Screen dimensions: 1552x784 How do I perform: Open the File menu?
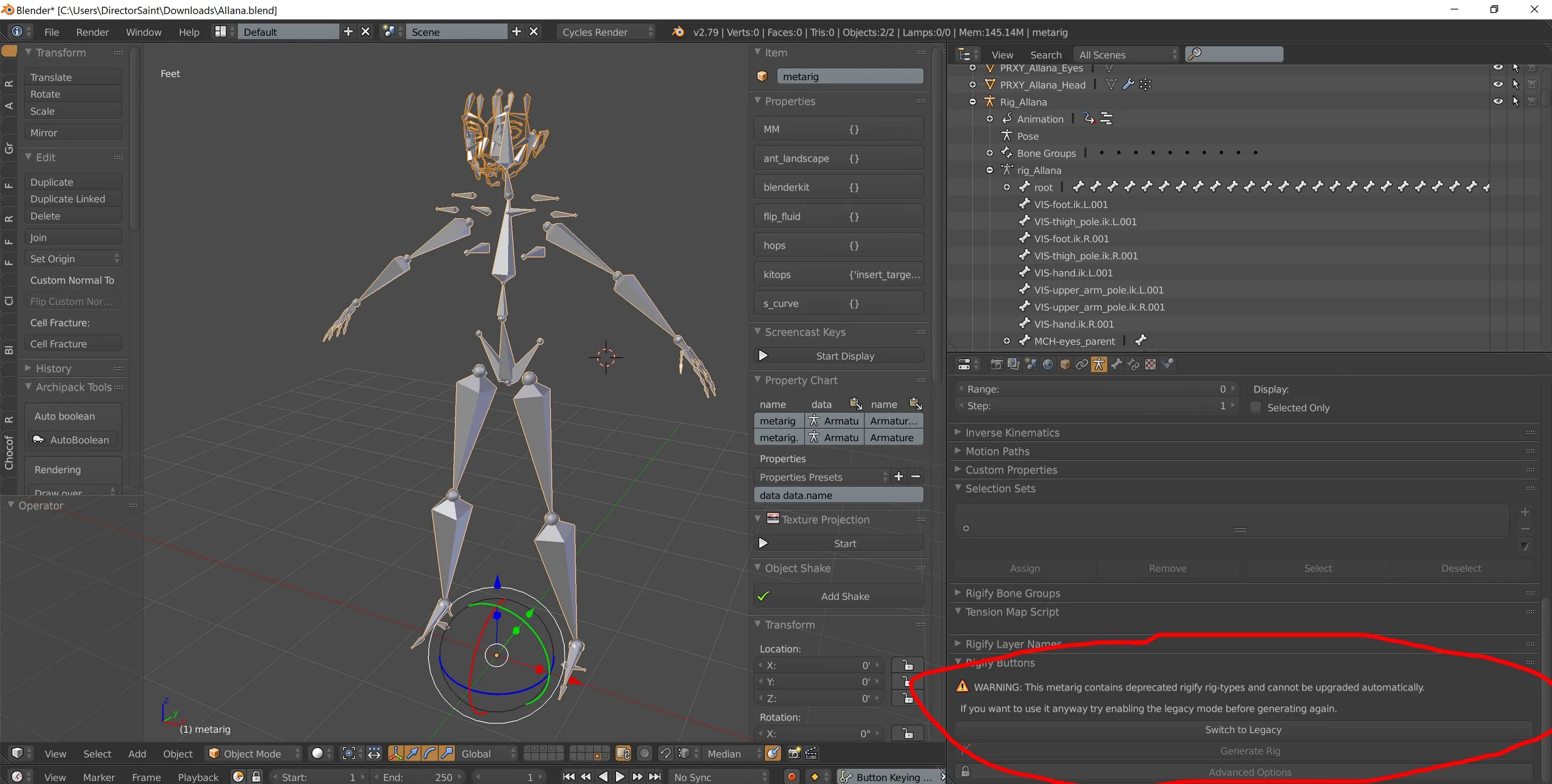52,32
